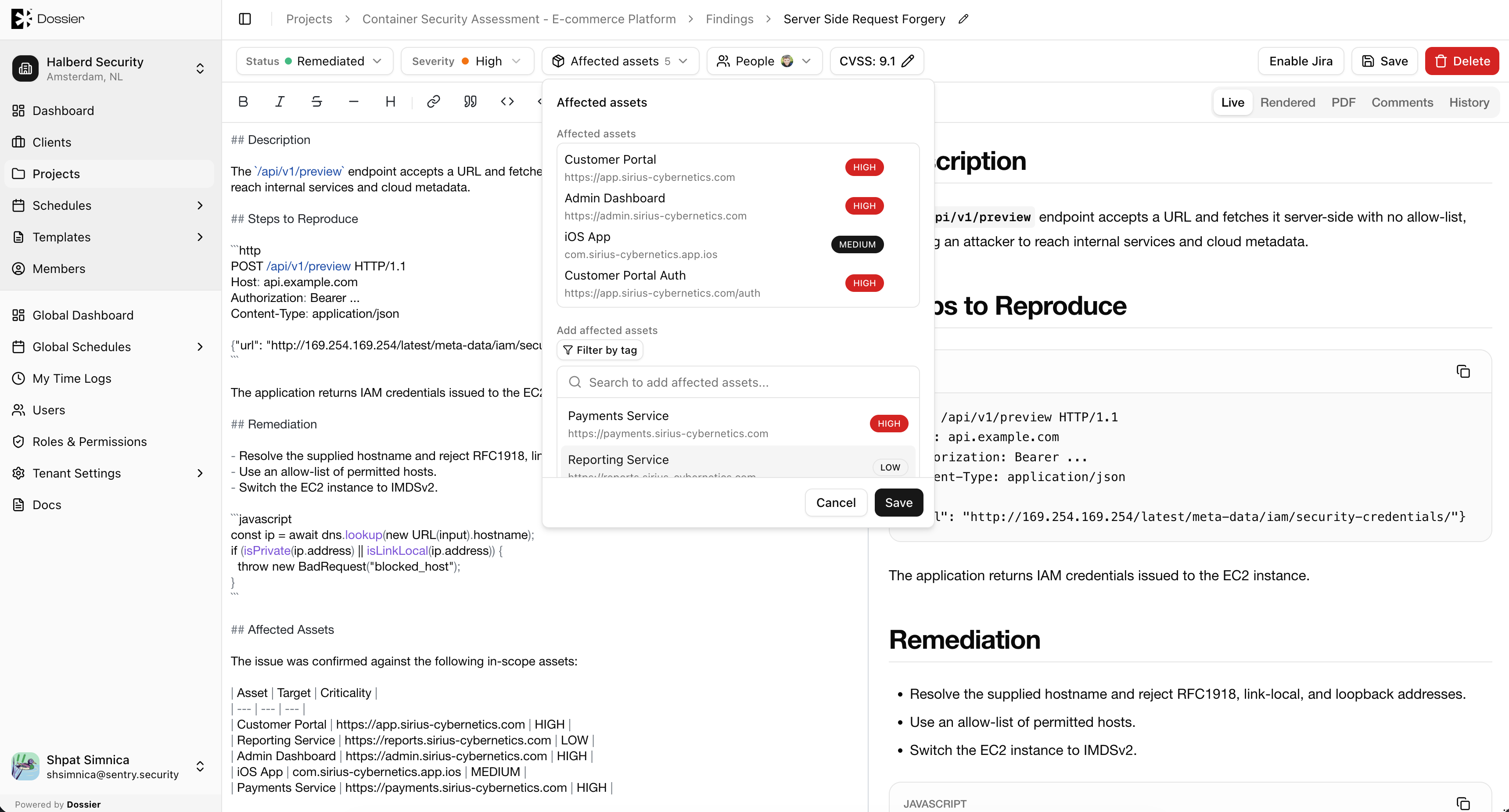The width and height of the screenshot is (1509, 812).
Task: Click the pencil icon beside finding title
Action: [x=963, y=19]
